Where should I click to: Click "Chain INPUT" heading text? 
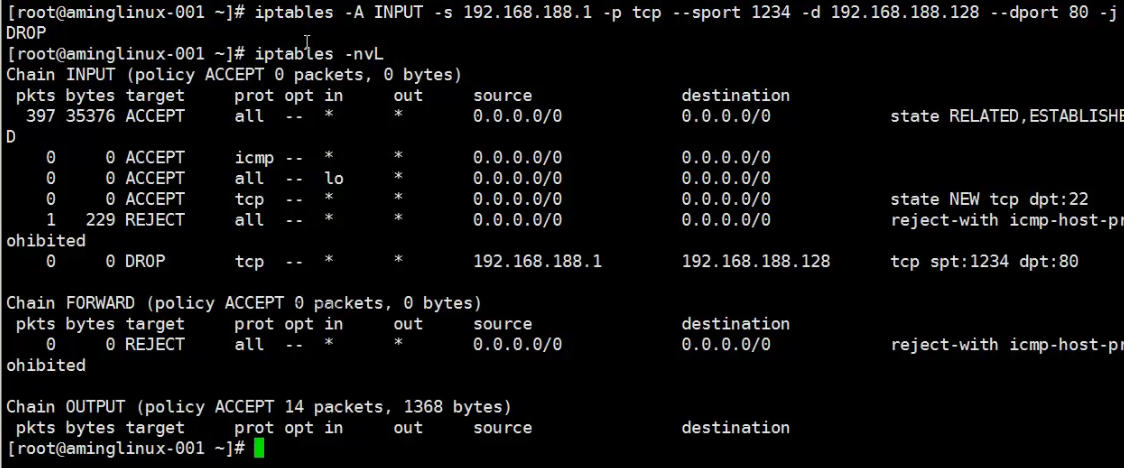(x=60, y=75)
